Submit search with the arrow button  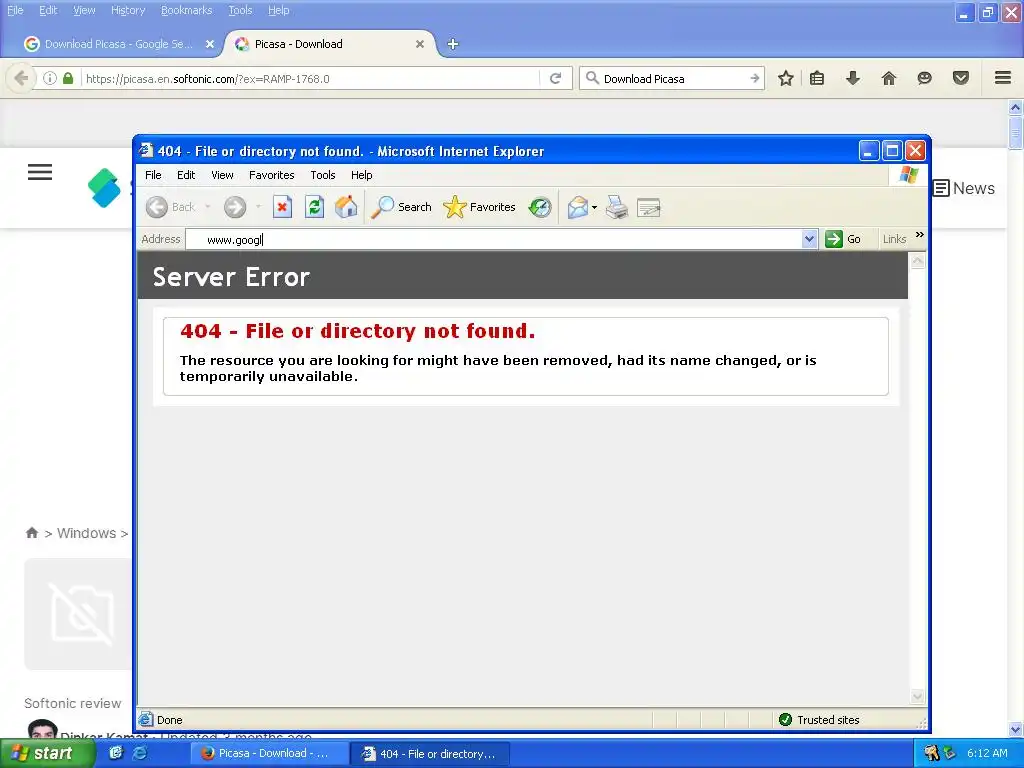[x=754, y=78]
